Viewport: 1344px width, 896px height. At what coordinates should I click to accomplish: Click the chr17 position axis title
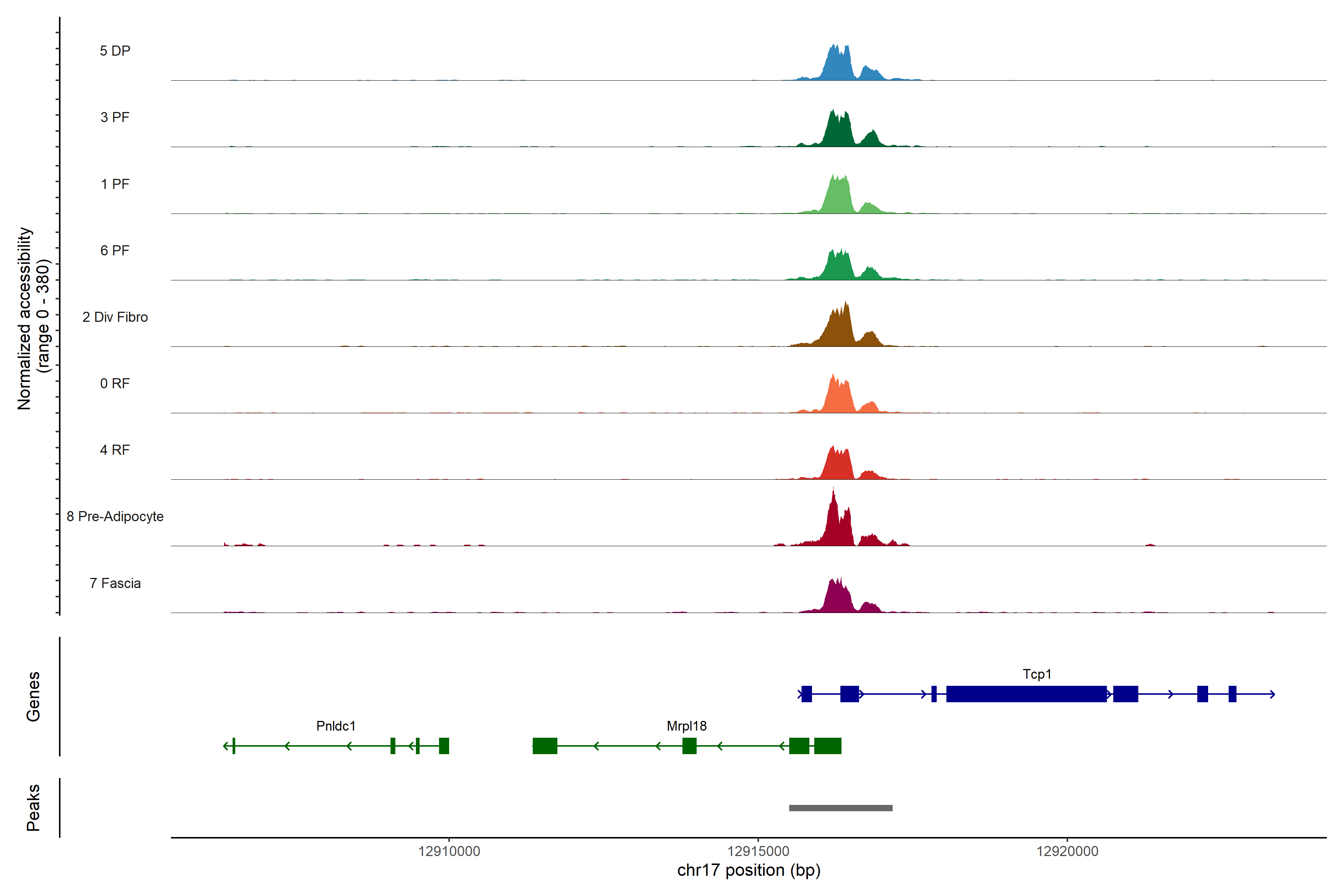click(749, 870)
